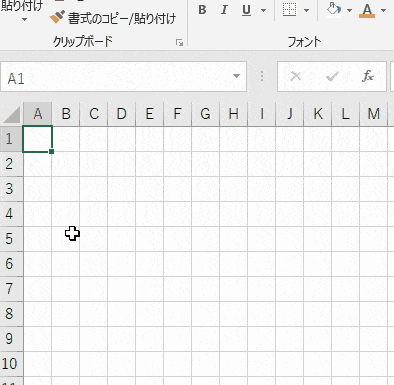
Task: Open 貼り付け paste options arrow
Action: [24, 20]
